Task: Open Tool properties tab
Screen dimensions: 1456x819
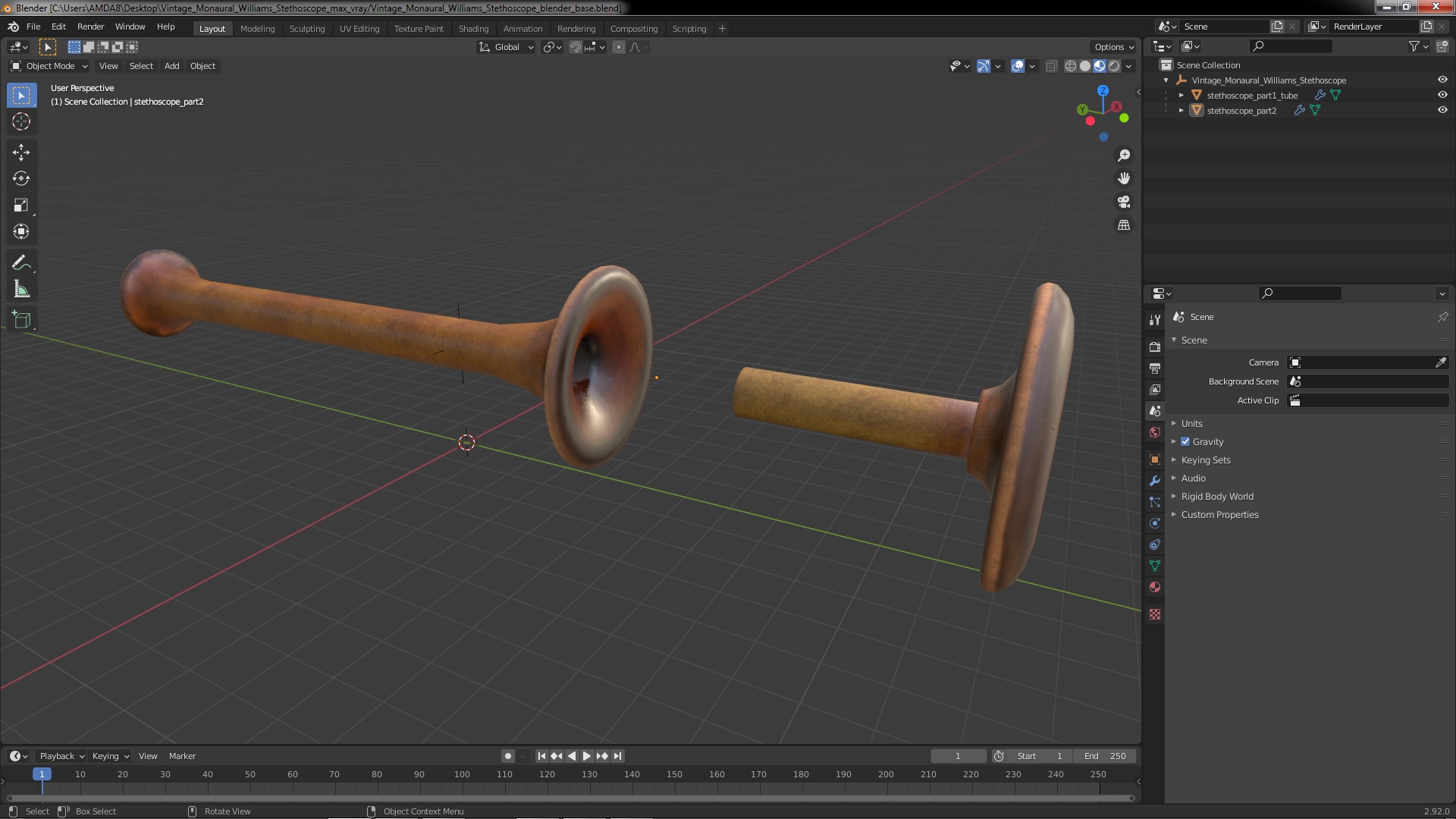Action: click(x=1155, y=320)
